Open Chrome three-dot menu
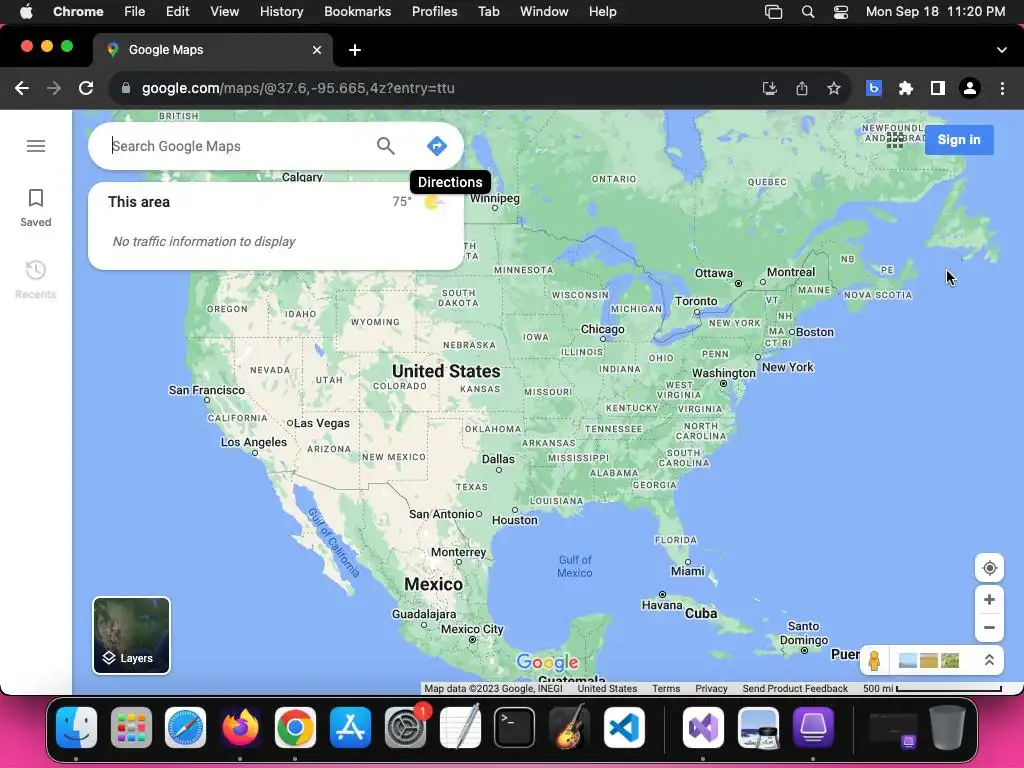 tap(1002, 88)
